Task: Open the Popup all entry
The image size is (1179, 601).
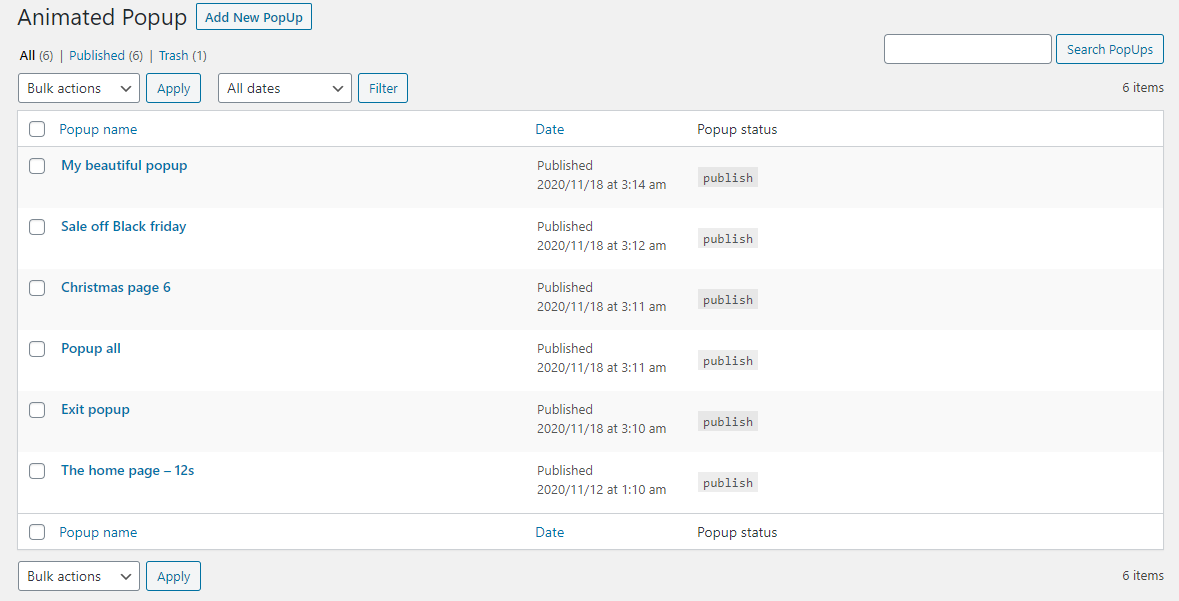Action: click(91, 348)
